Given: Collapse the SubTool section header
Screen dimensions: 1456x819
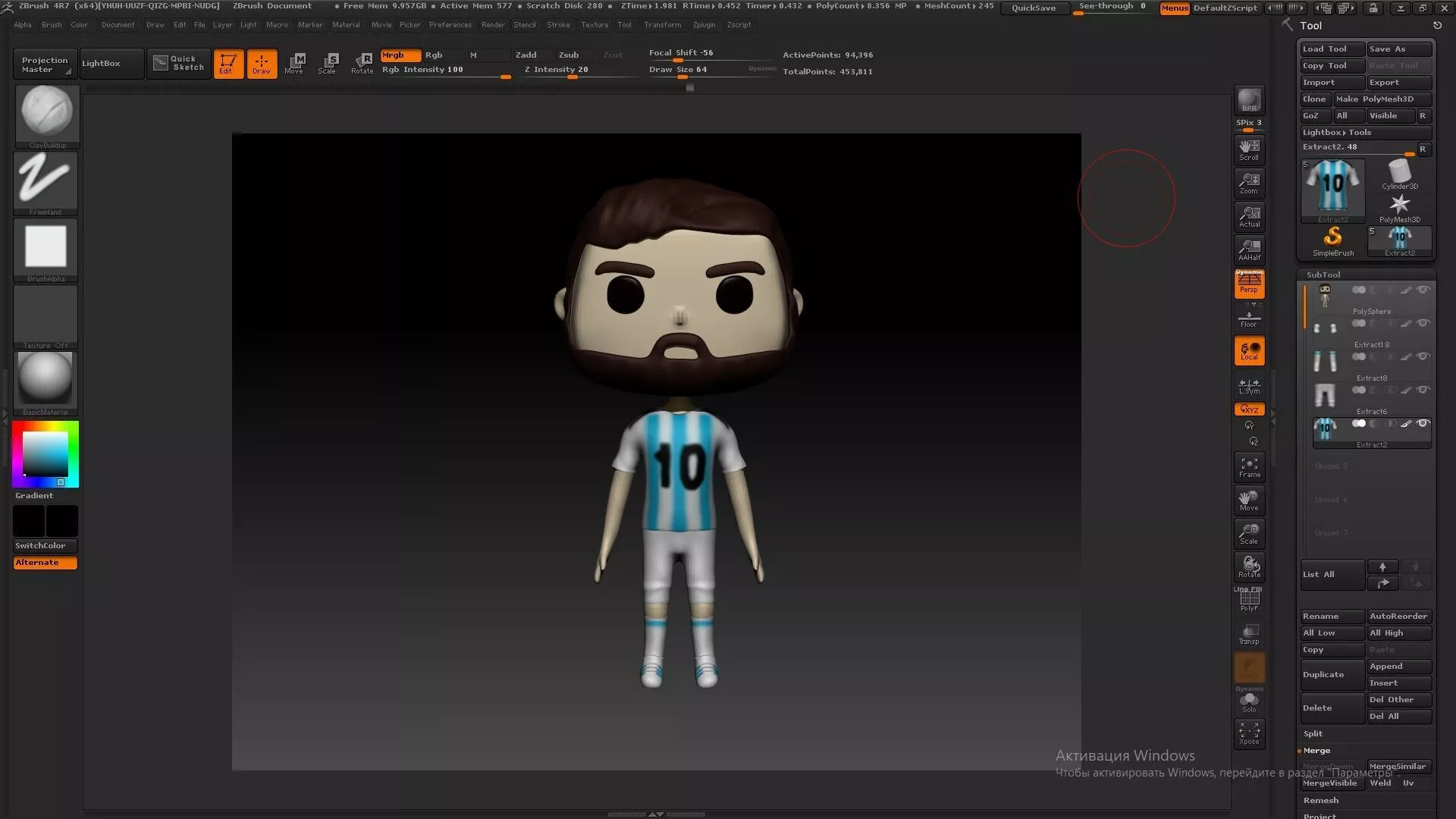Looking at the screenshot, I should click(1323, 275).
